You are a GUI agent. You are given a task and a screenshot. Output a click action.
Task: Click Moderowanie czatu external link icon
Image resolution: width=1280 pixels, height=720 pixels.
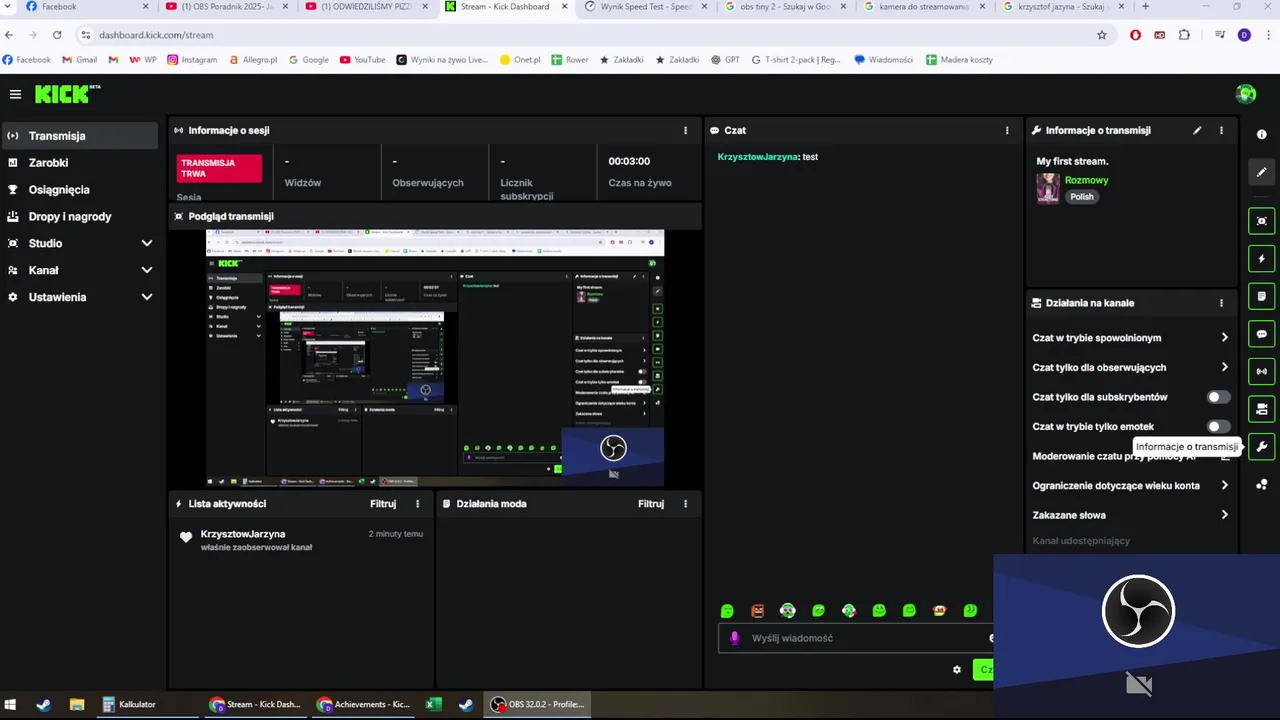1225,456
